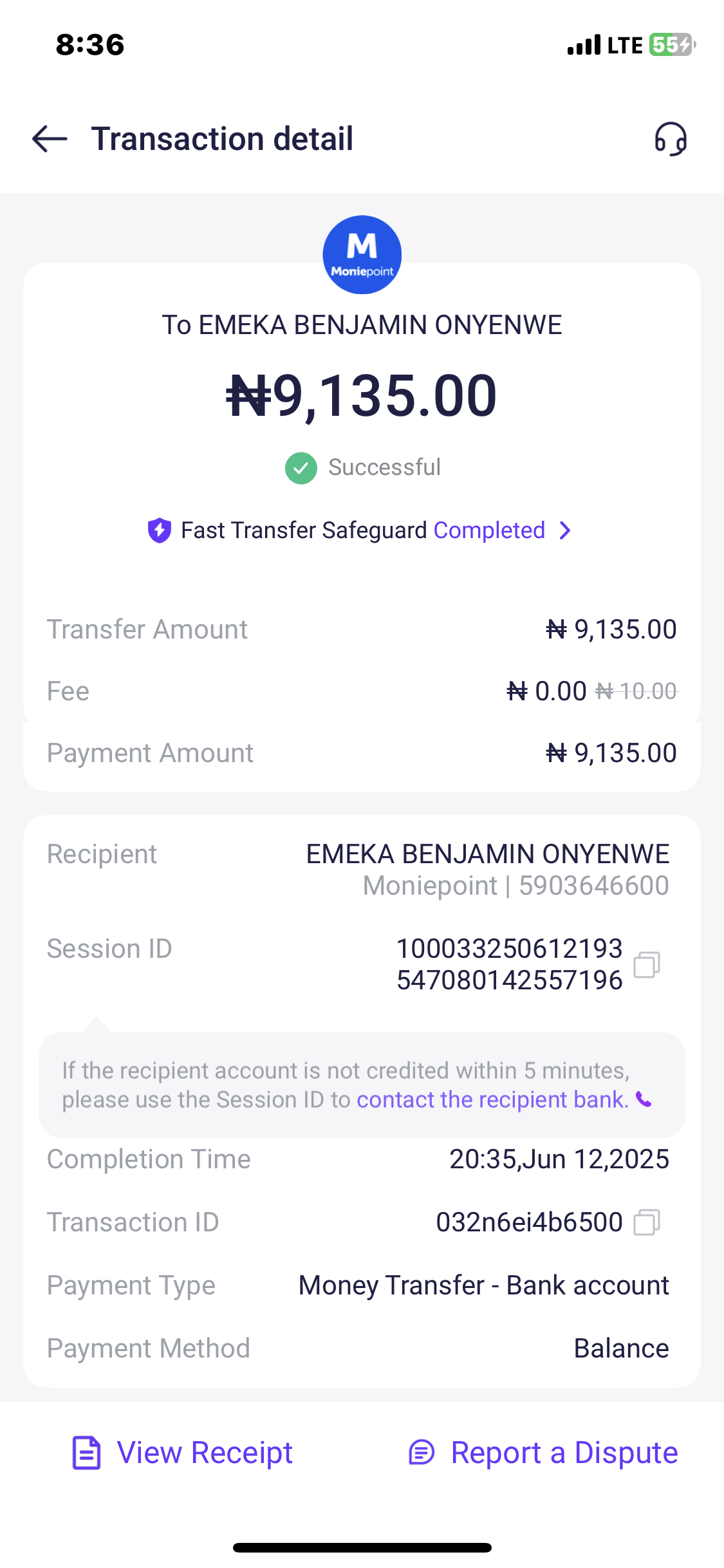Open customer support headset icon
The height and width of the screenshot is (1568, 724).
click(671, 139)
